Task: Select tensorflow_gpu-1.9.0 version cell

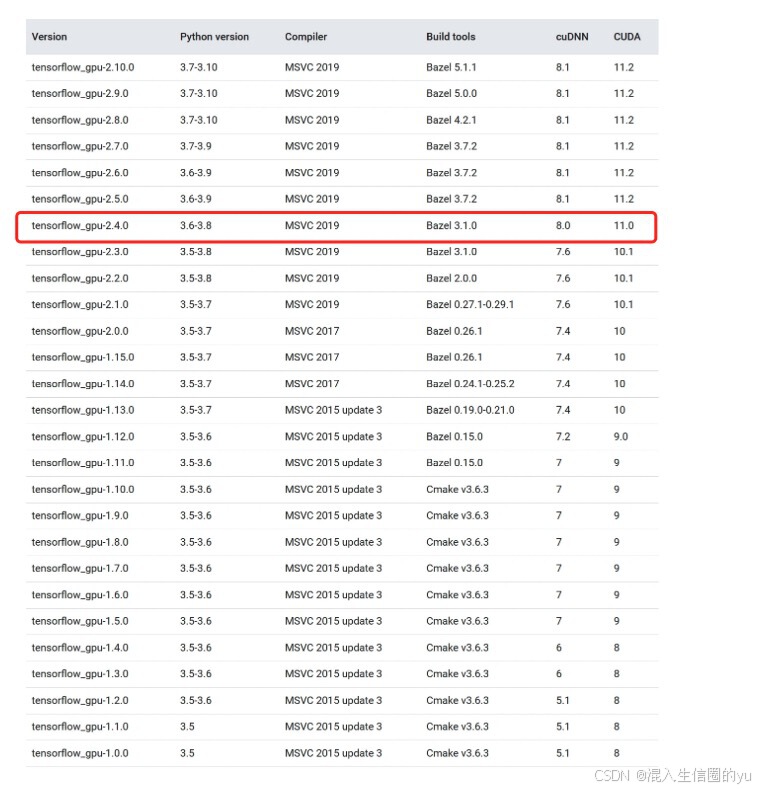Action: (80, 516)
